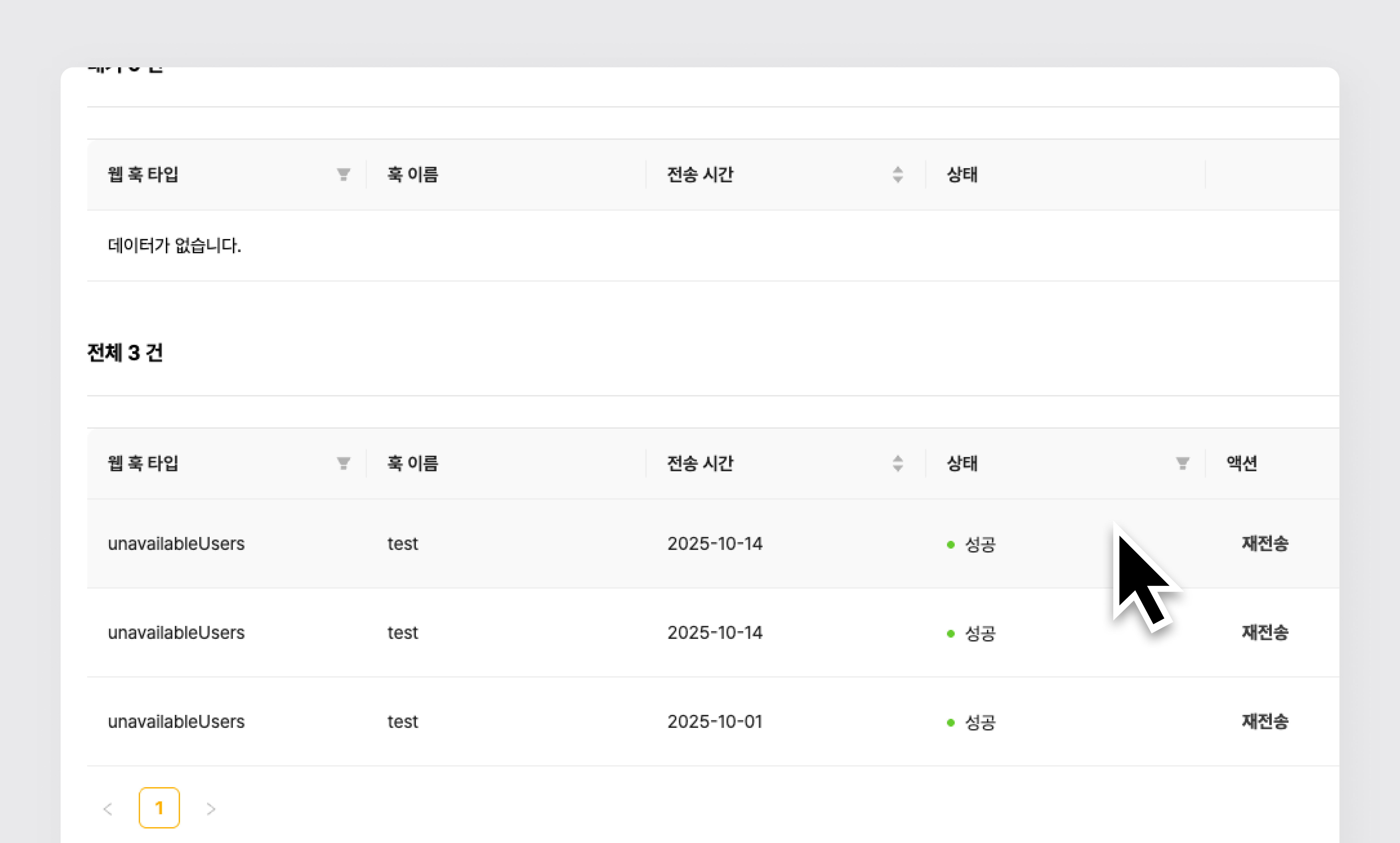The image size is (1400, 843).
Task: Open 웹 훅 타입 filter in lower table
Action: 343,464
